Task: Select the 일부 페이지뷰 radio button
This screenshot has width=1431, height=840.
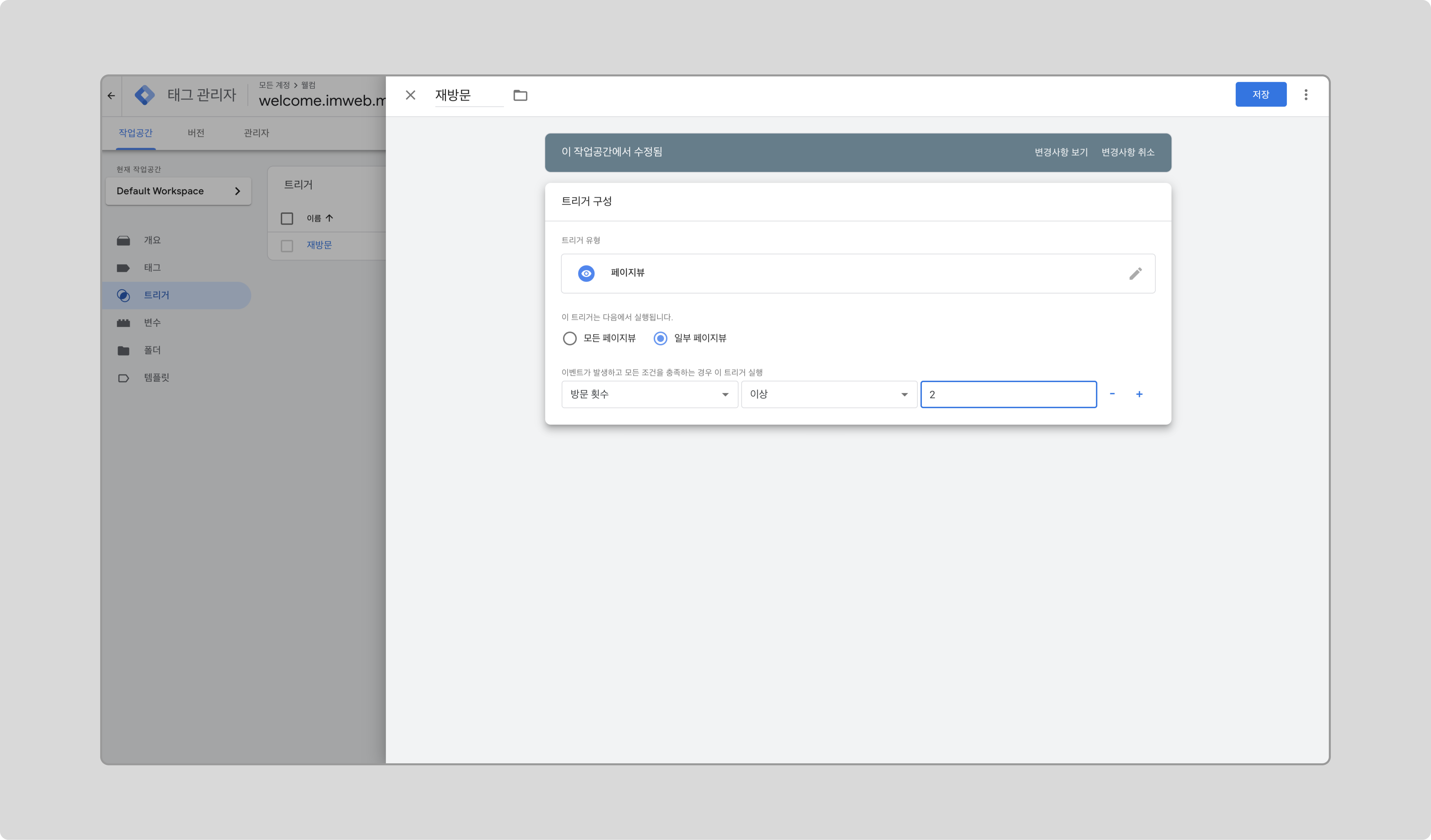Action: pos(661,339)
